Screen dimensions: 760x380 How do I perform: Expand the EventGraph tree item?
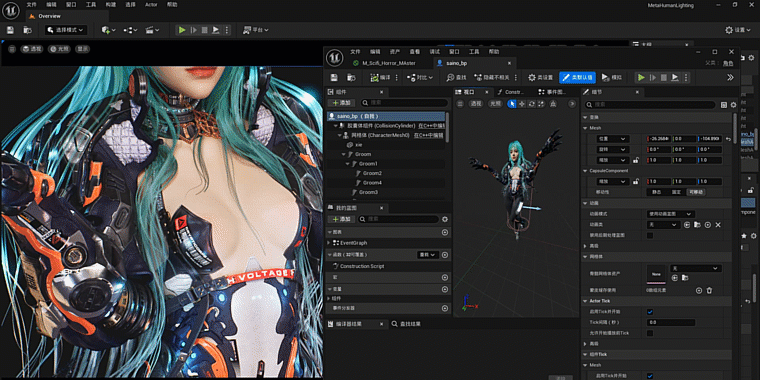[x=329, y=243]
